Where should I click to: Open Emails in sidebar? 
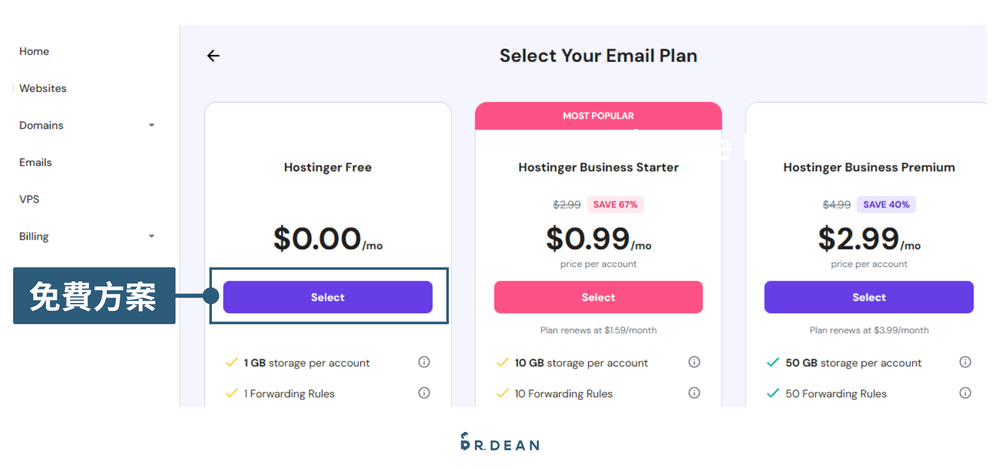(x=36, y=163)
